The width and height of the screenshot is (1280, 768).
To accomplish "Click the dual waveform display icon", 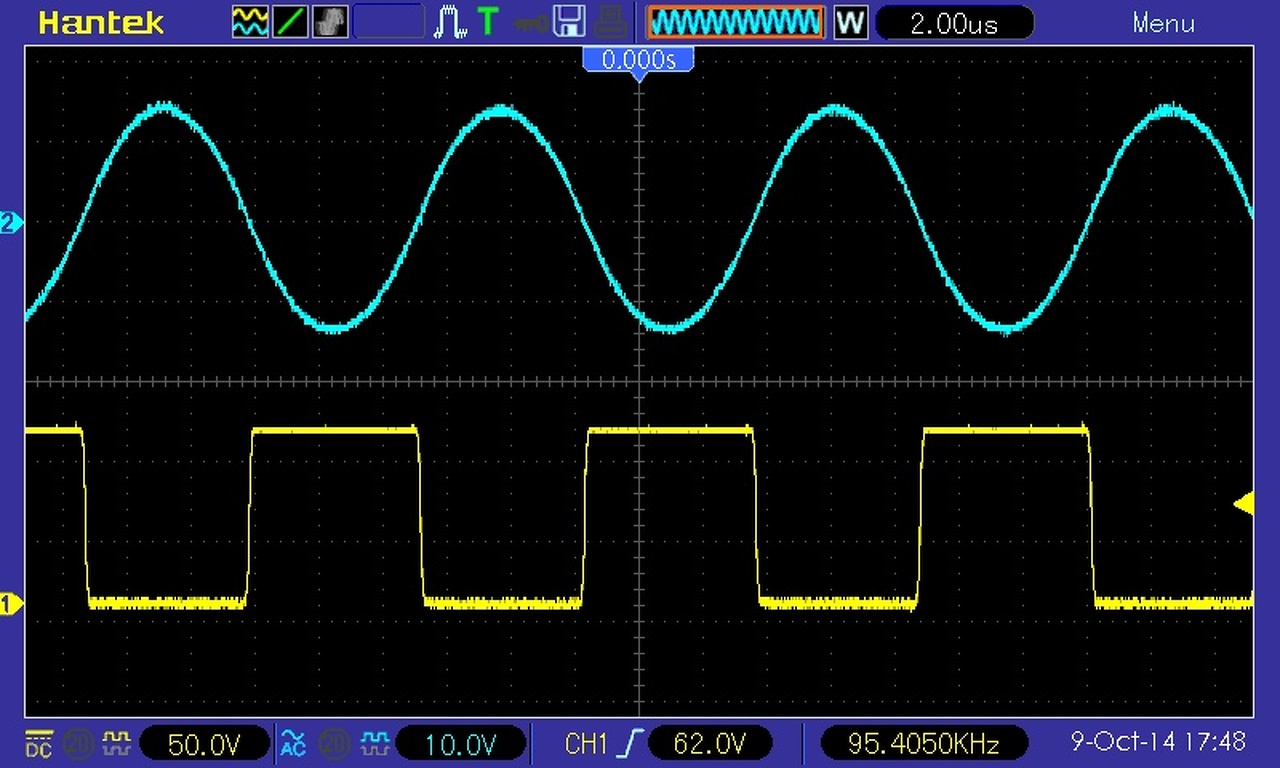I will pyautogui.click(x=250, y=22).
